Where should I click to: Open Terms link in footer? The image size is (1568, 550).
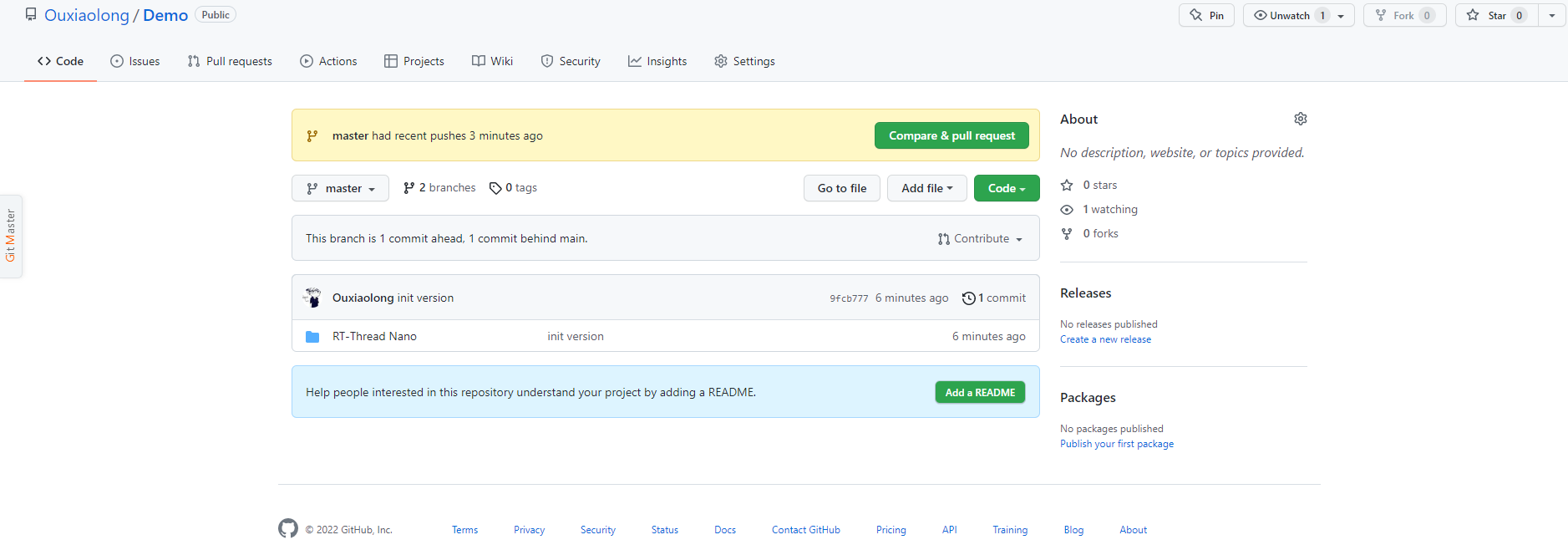465,530
